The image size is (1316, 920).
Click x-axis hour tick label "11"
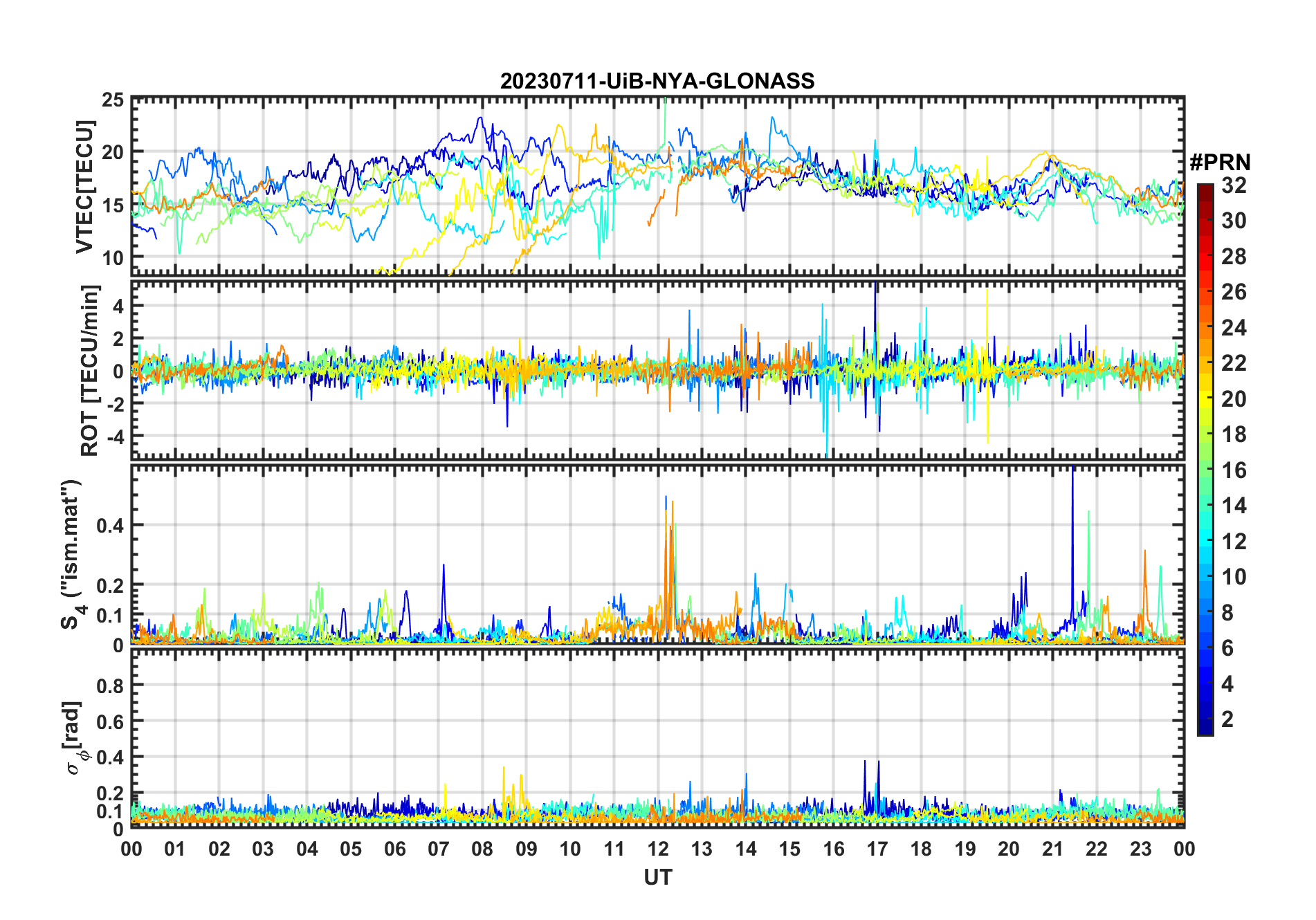[x=614, y=849]
